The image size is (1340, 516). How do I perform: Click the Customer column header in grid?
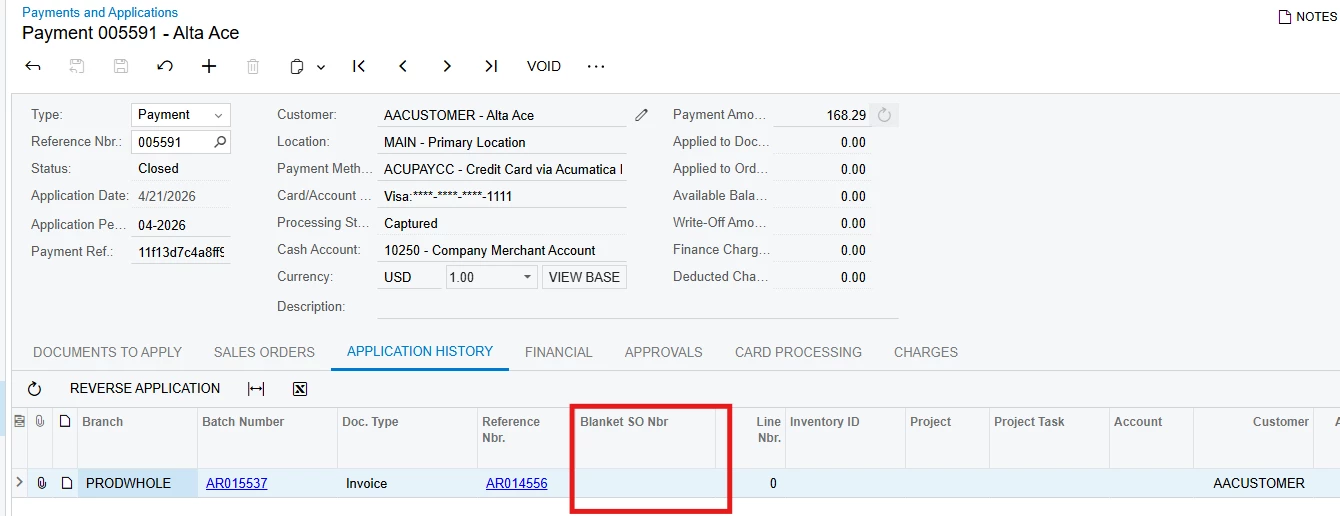(1254, 438)
